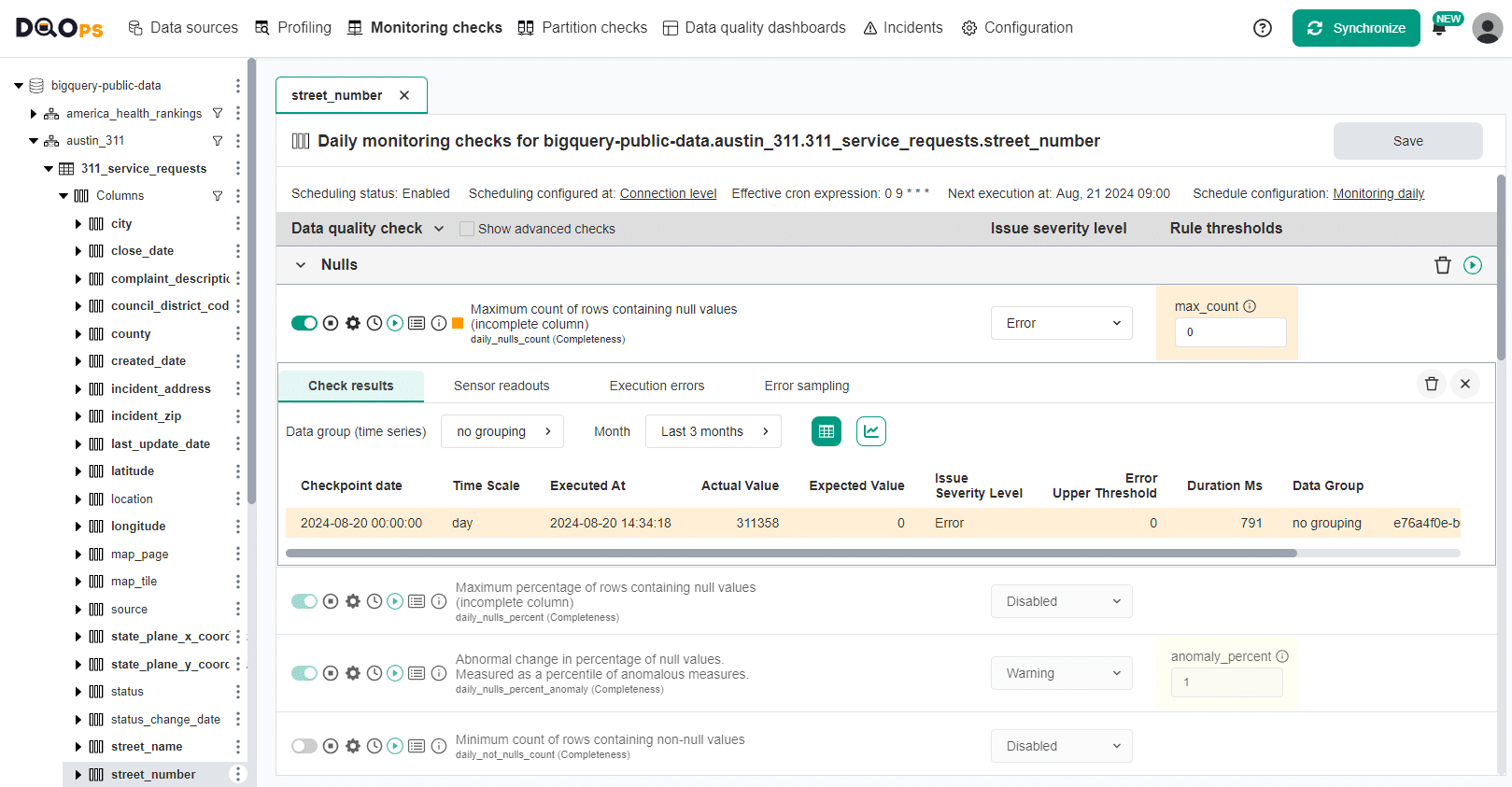The image size is (1512, 787).
Task: Check Show advanced checks
Action: (467, 229)
